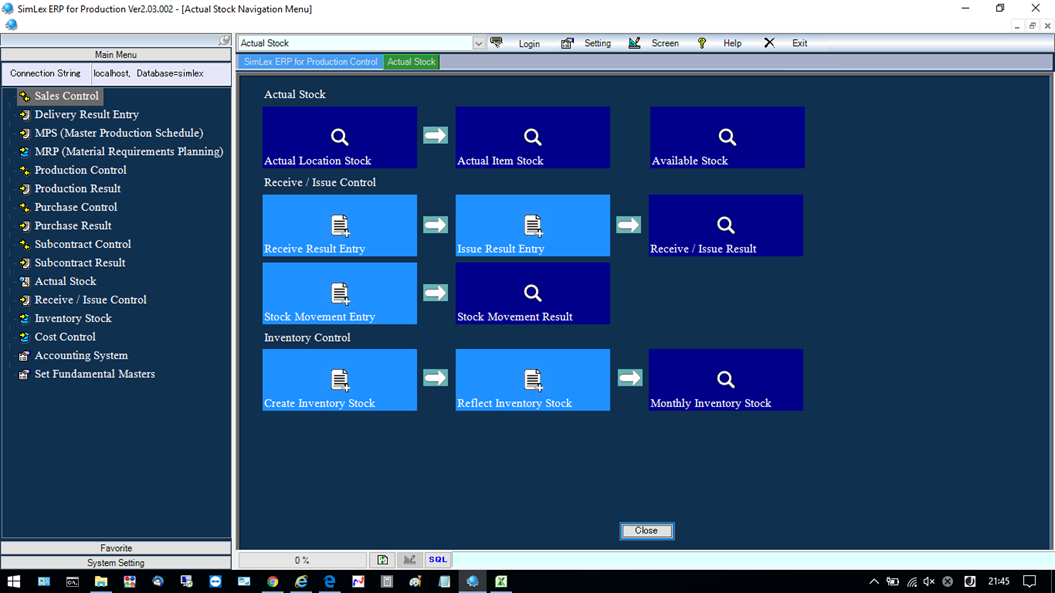Select MPS (Master Production Schedule) tree item
Viewport: 1055px width, 593px height.
coord(119,133)
